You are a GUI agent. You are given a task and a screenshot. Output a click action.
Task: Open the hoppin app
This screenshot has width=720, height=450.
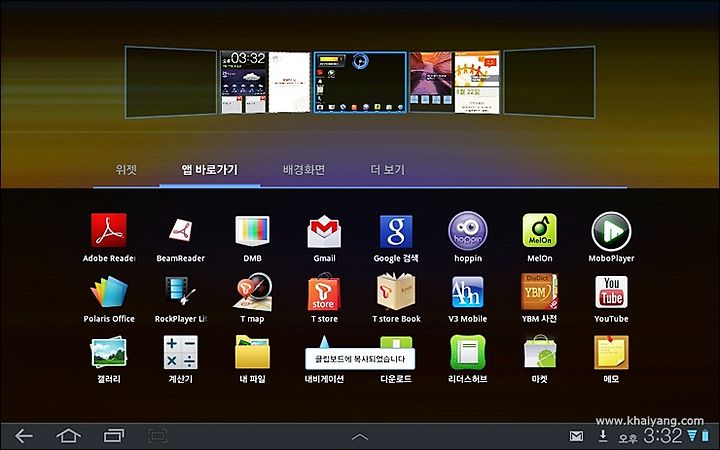467,230
